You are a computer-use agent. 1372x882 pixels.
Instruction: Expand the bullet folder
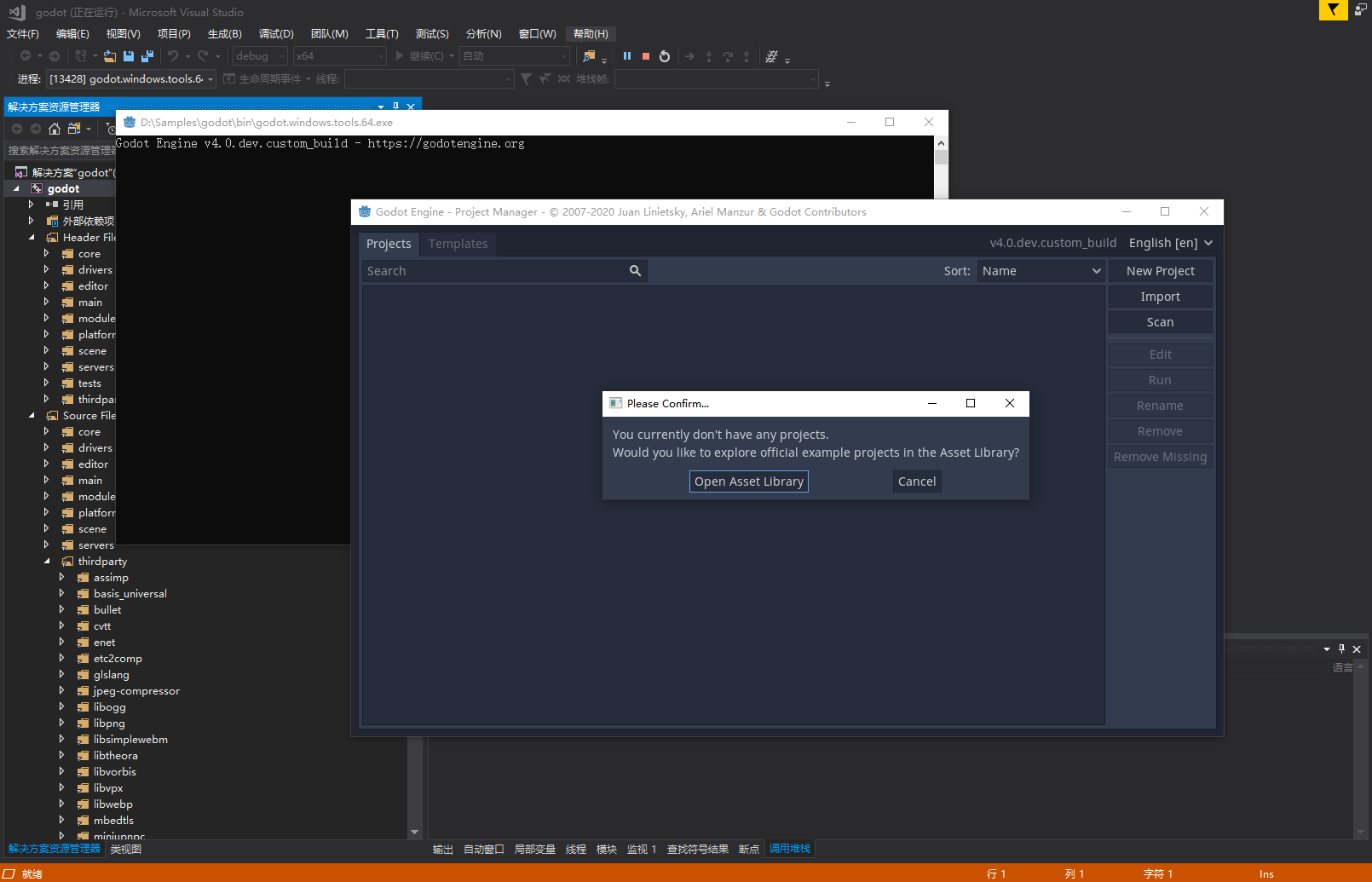(x=61, y=610)
